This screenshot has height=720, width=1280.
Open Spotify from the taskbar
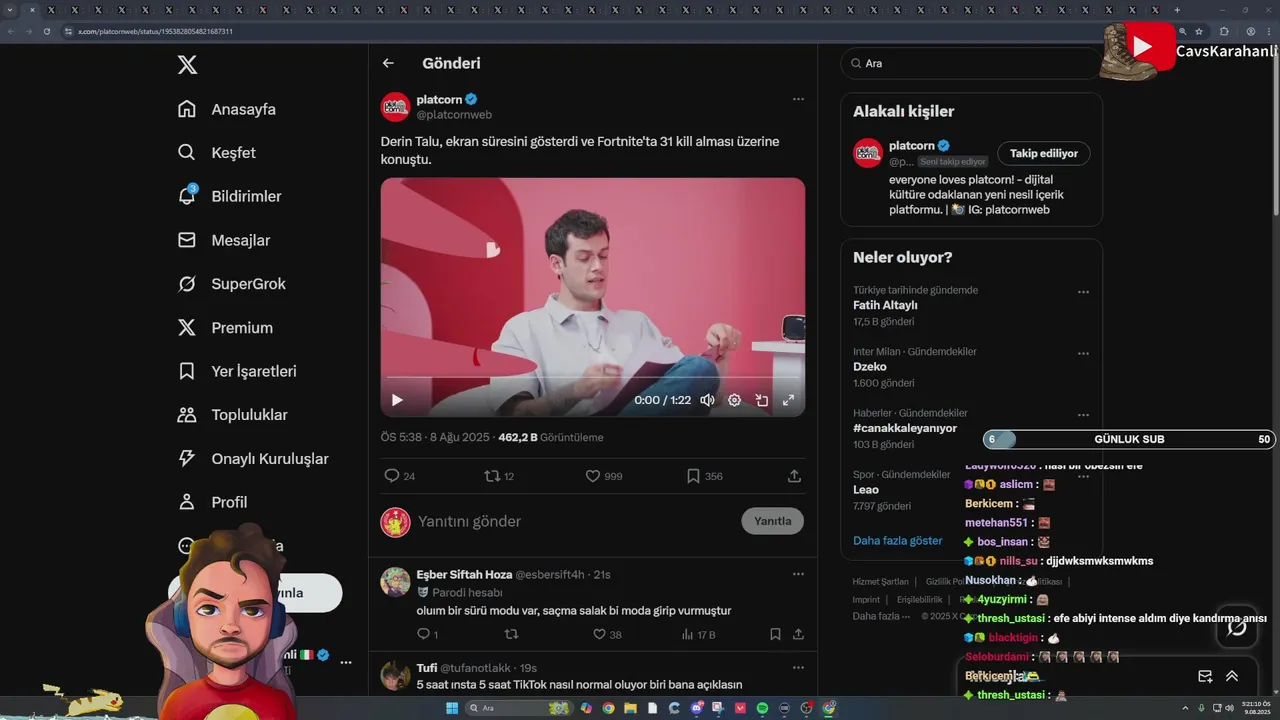tap(762, 708)
